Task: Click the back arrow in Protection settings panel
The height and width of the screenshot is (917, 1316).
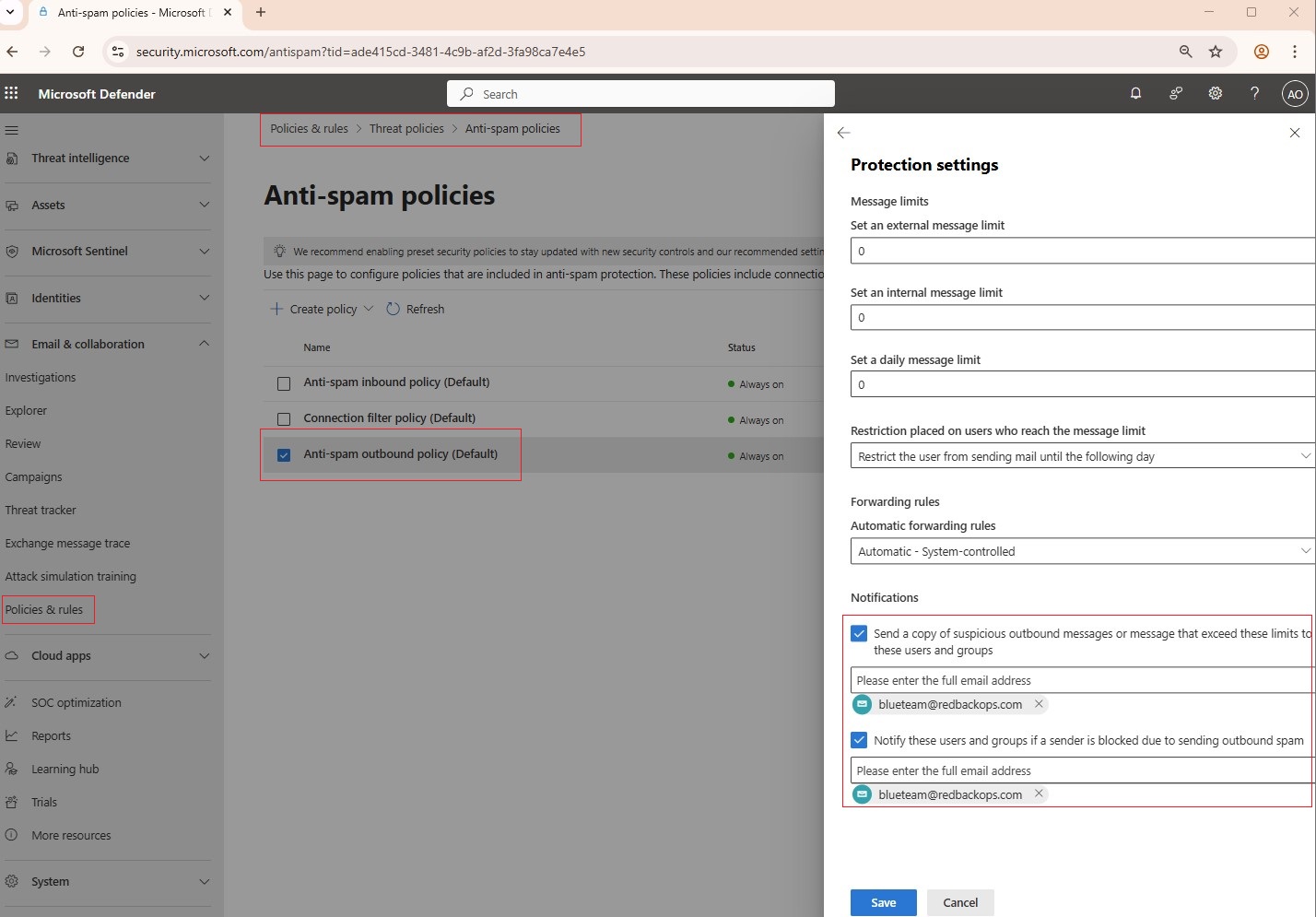Action: (843, 133)
